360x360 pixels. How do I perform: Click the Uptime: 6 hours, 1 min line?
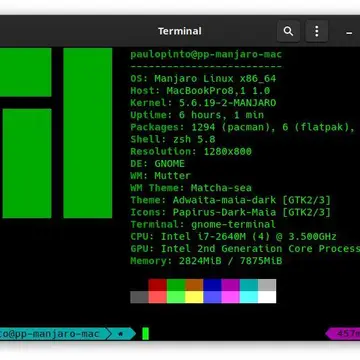(197, 115)
